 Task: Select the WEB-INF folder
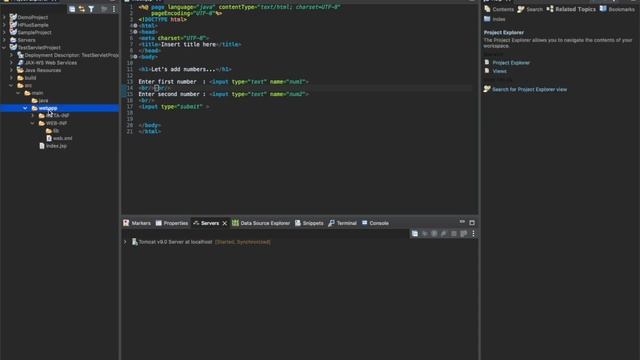coord(56,123)
